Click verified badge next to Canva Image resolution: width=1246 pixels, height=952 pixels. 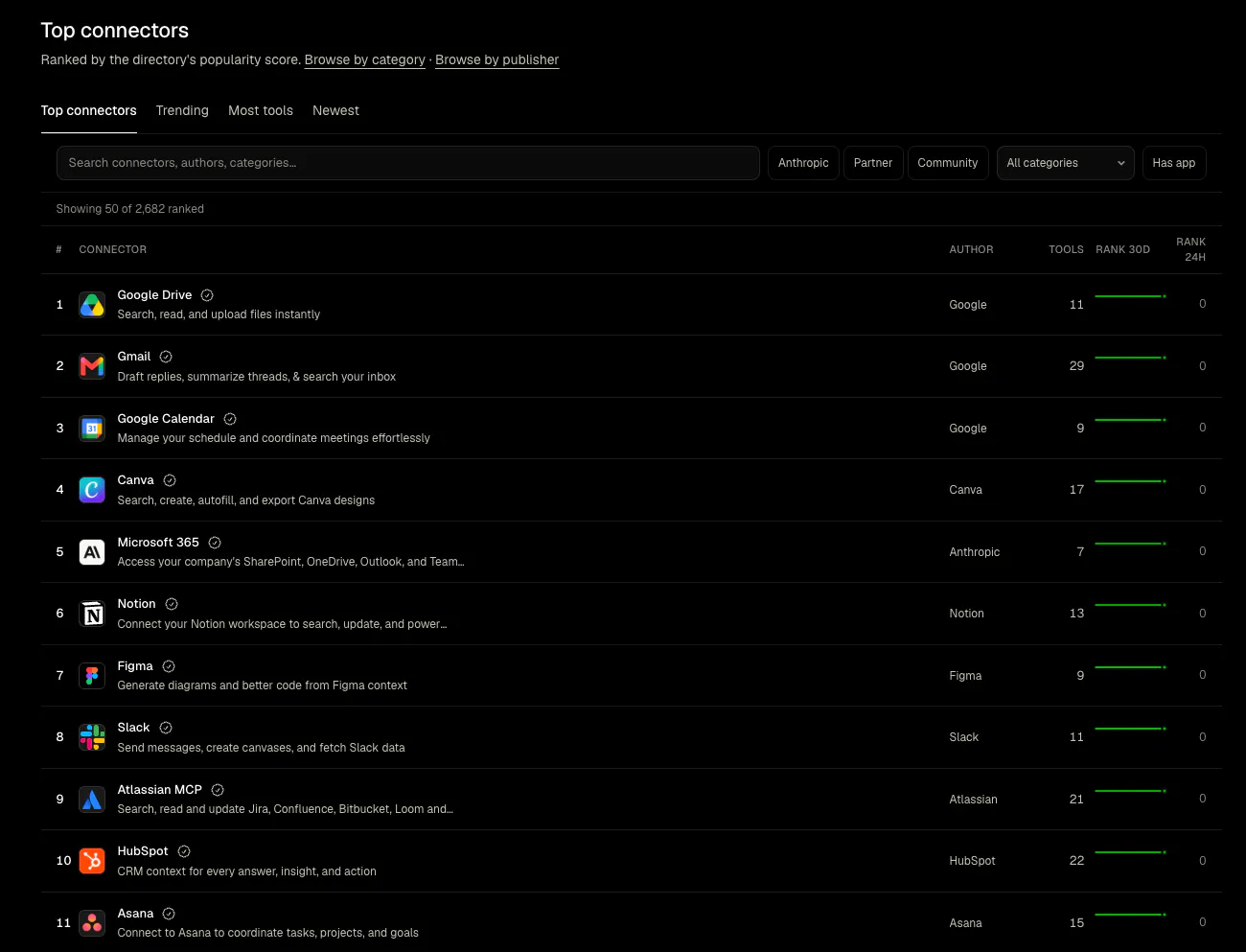point(170,480)
